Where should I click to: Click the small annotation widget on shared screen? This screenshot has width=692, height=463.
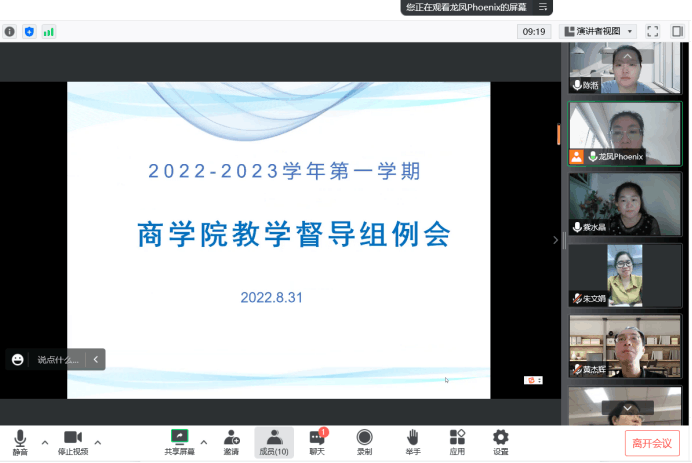pyautogui.click(x=533, y=380)
